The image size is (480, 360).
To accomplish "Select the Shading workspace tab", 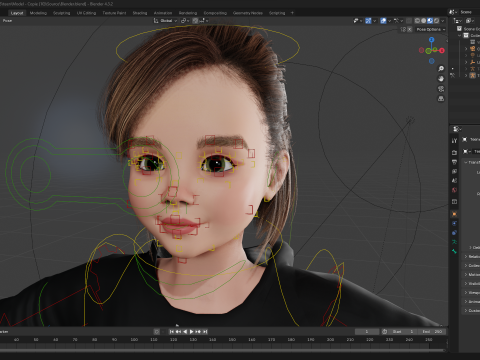I will point(140,13).
